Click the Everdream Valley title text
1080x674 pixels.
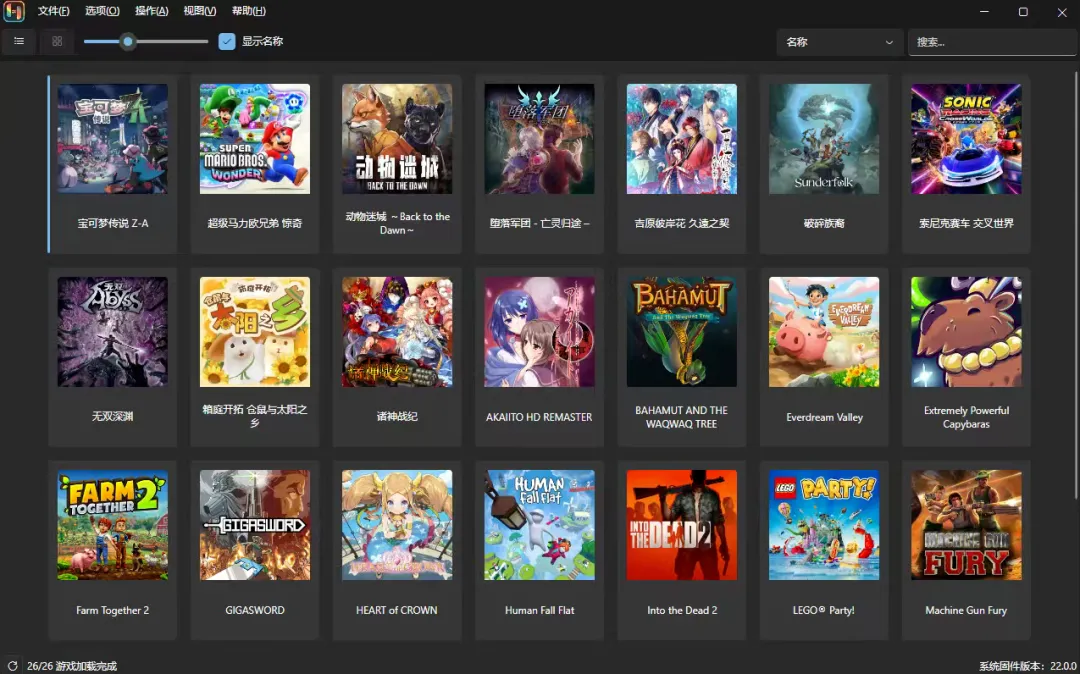[824, 417]
